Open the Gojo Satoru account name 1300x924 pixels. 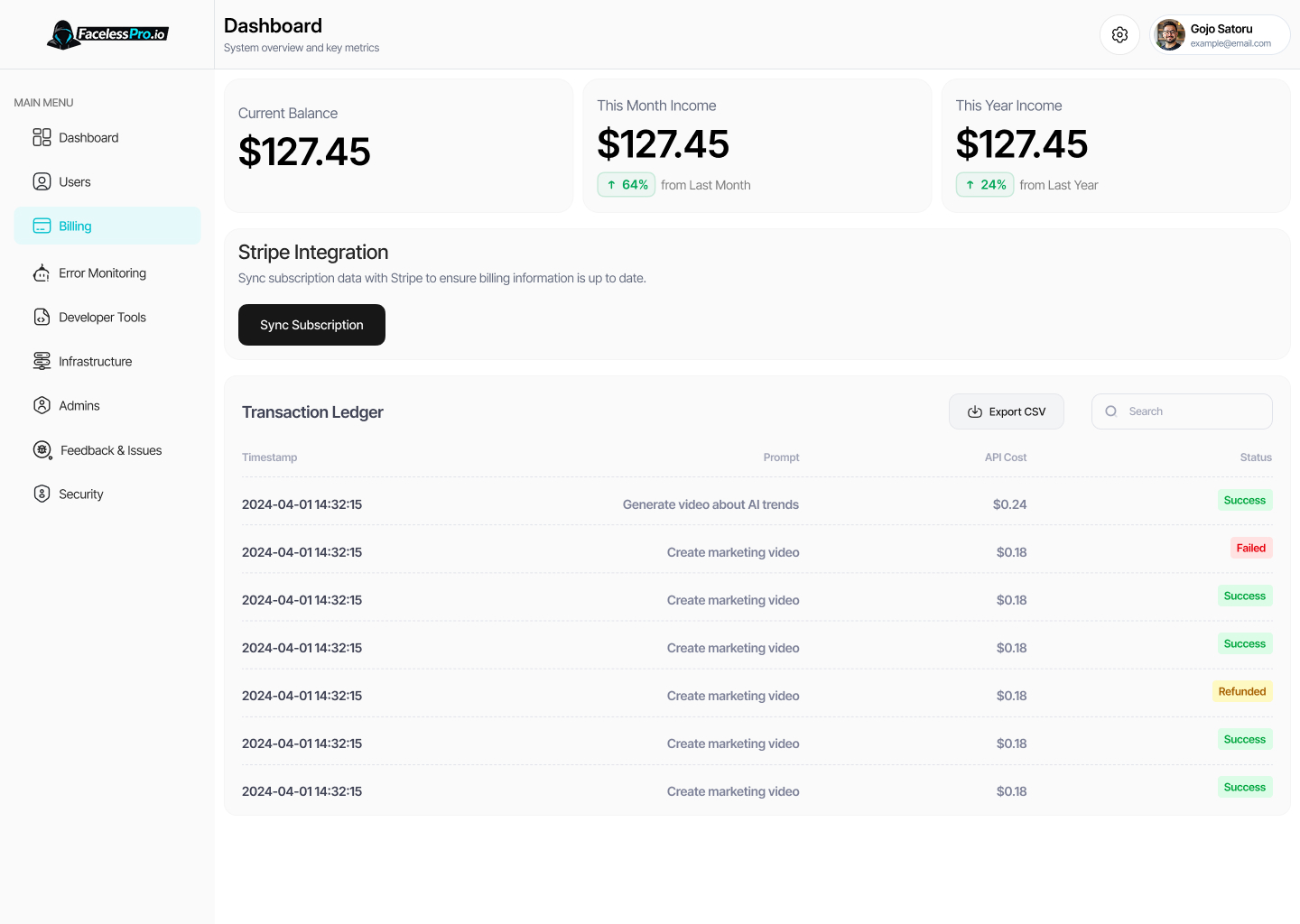point(1221,29)
